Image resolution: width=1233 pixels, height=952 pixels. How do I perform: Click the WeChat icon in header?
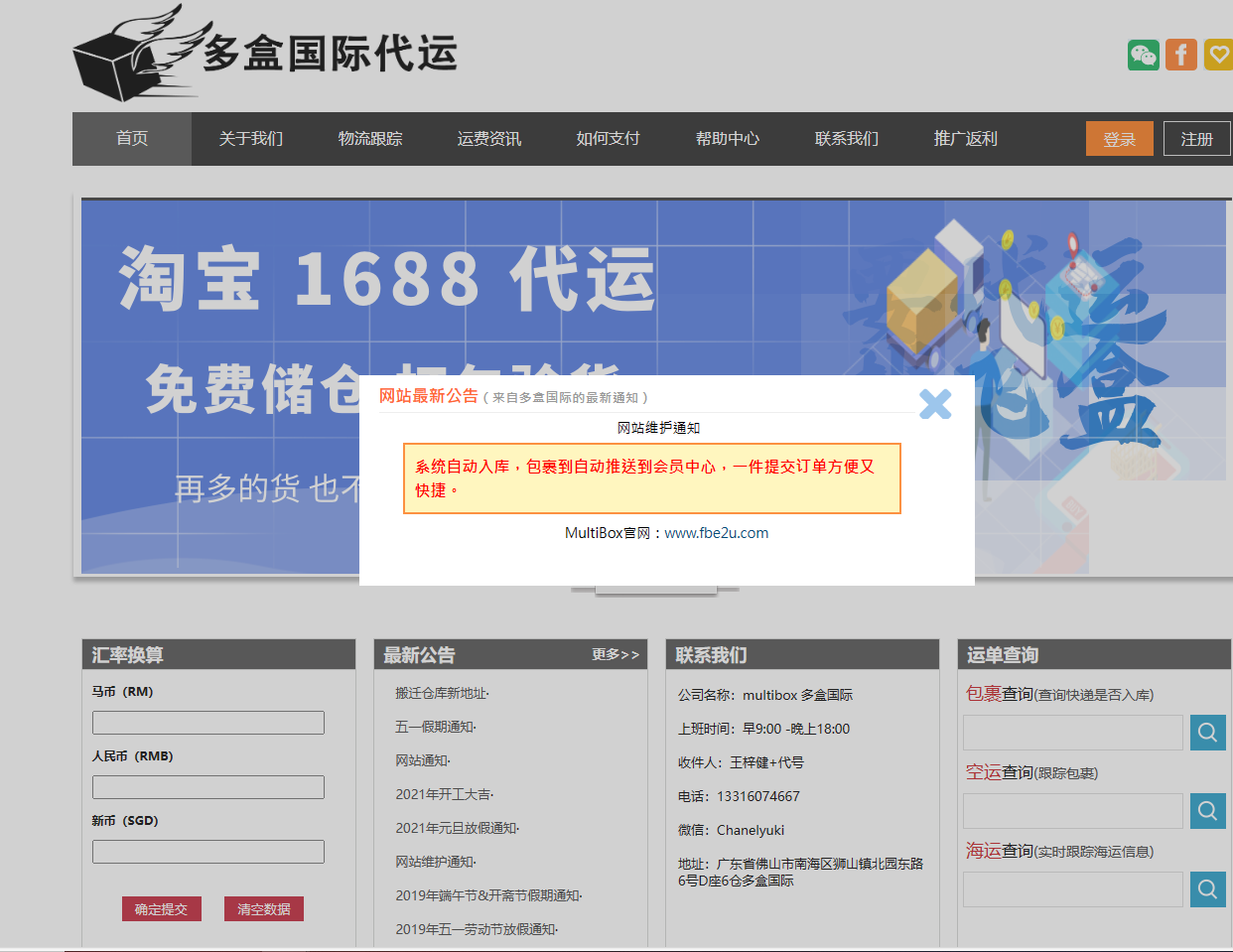[1143, 55]
